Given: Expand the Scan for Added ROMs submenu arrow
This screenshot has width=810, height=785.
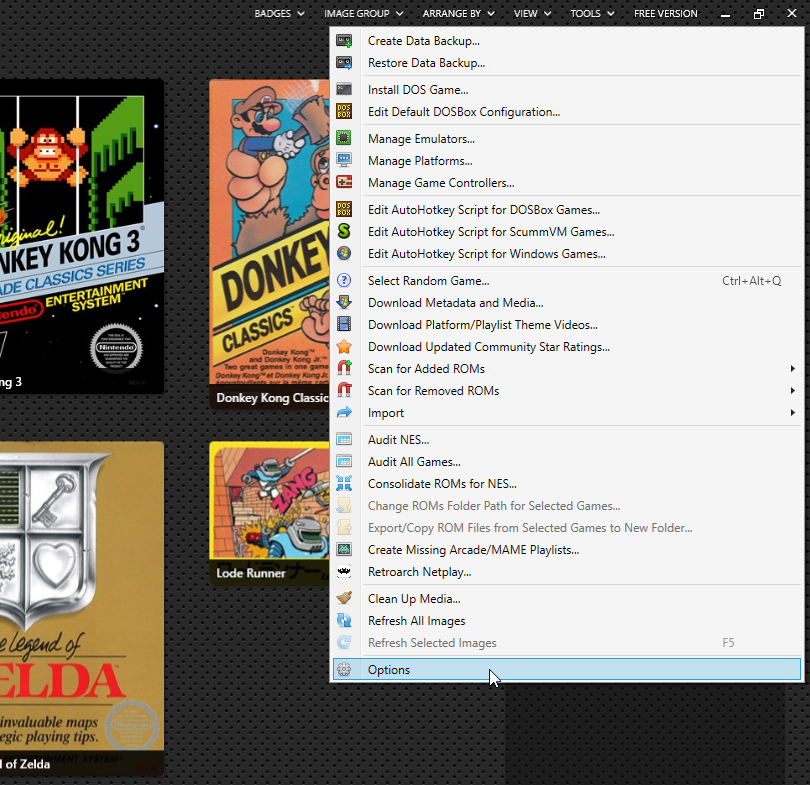Looking at the screenshot, I should [x=792, y=368].
